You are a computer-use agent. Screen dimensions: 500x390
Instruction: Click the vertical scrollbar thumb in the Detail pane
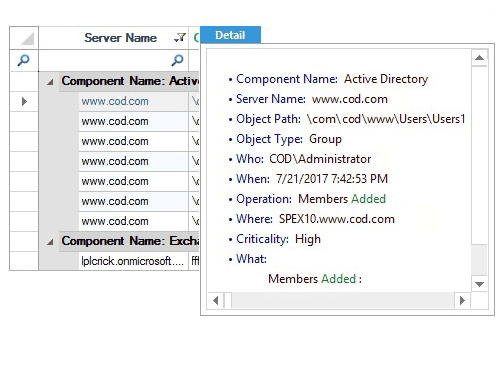coord(479,155)
